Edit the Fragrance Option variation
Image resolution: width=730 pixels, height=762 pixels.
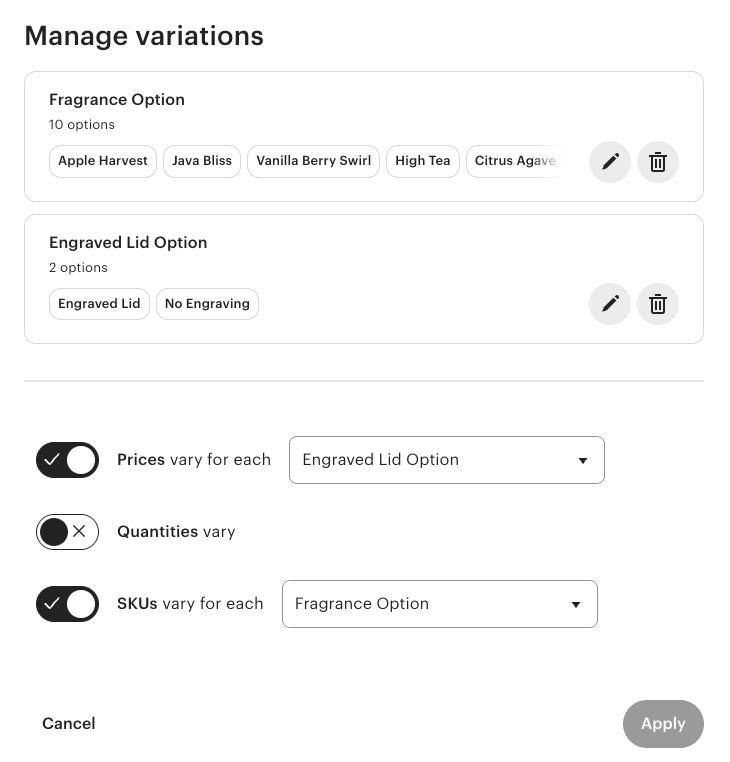[610, 161]
